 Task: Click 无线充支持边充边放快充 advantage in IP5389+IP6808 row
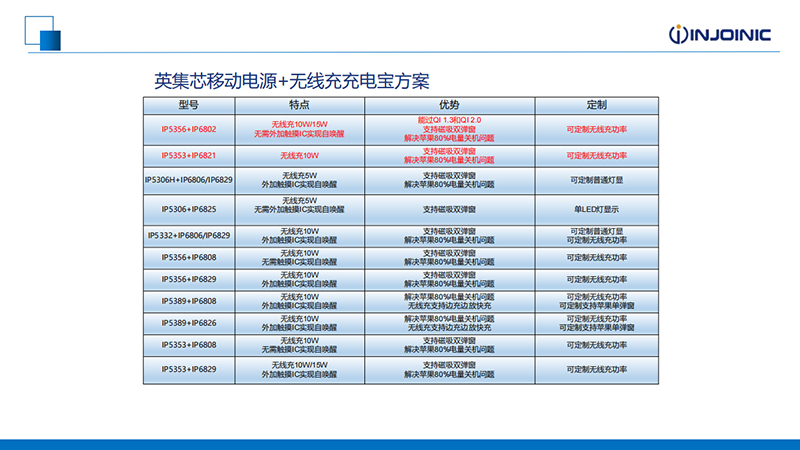449,306
